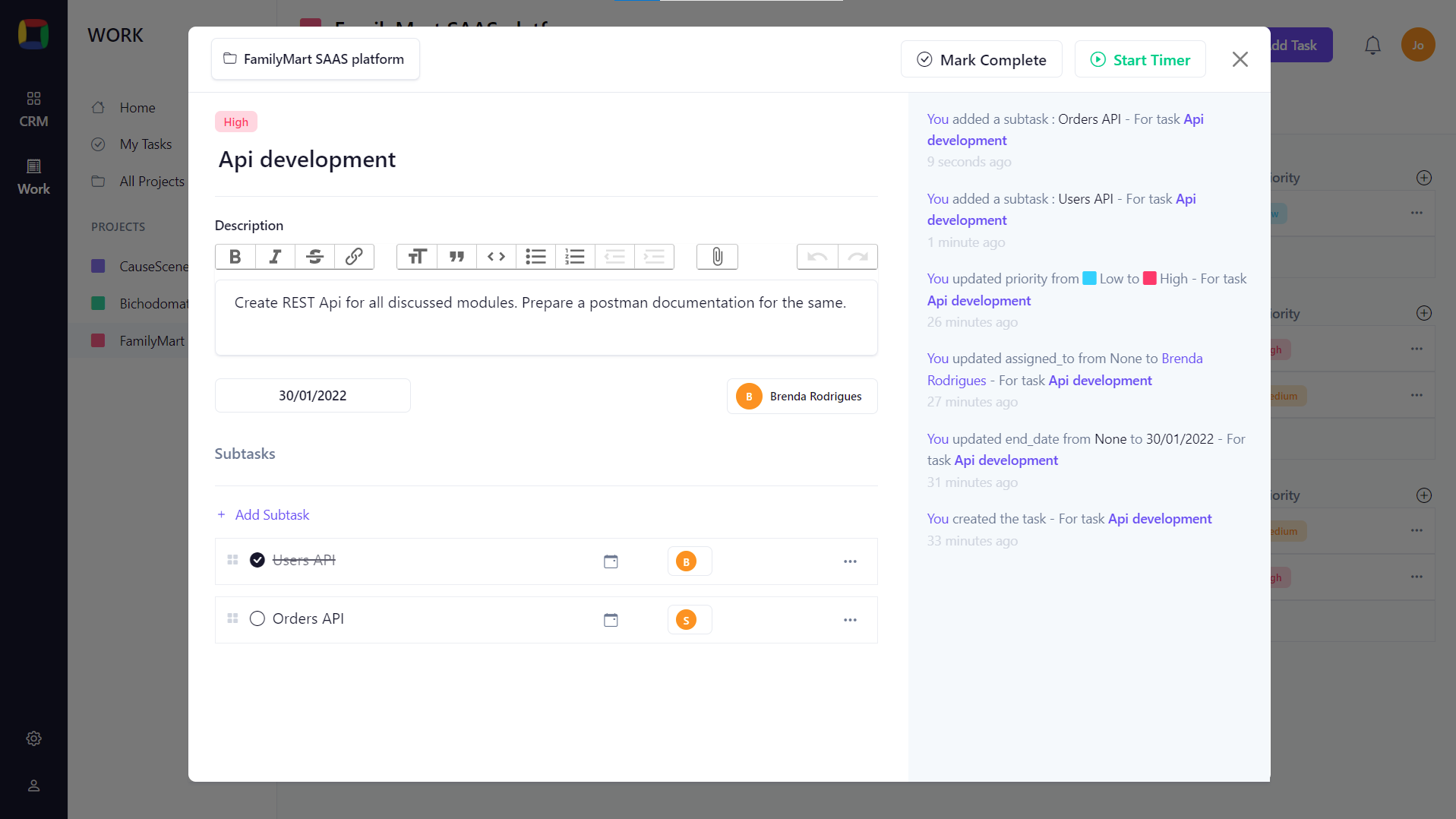The image size is (1456, 819).
Task: Mark Orders API subtask as done
Action: tap(257, 618)
